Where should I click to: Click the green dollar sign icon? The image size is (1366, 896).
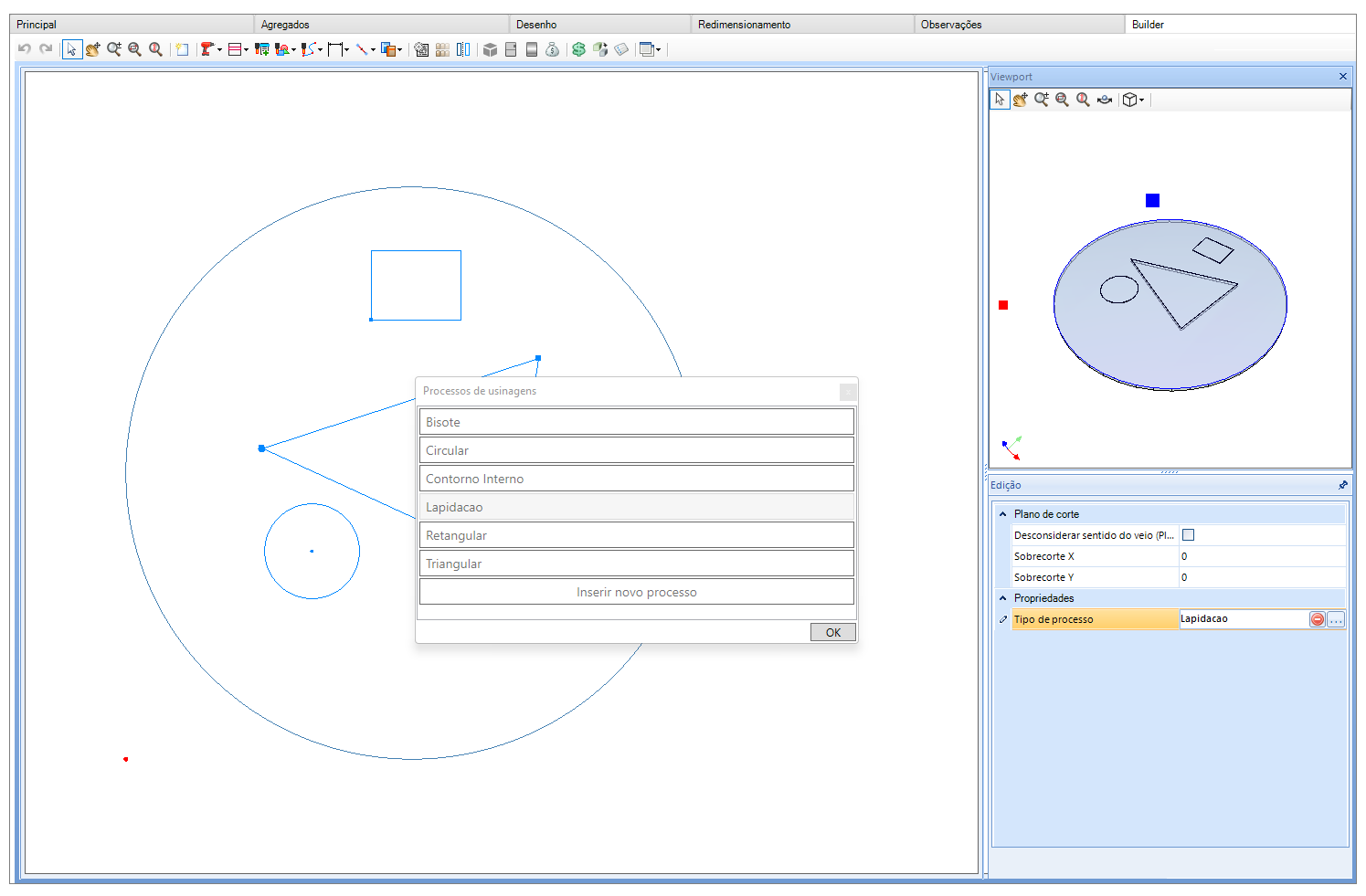[578, 49]
